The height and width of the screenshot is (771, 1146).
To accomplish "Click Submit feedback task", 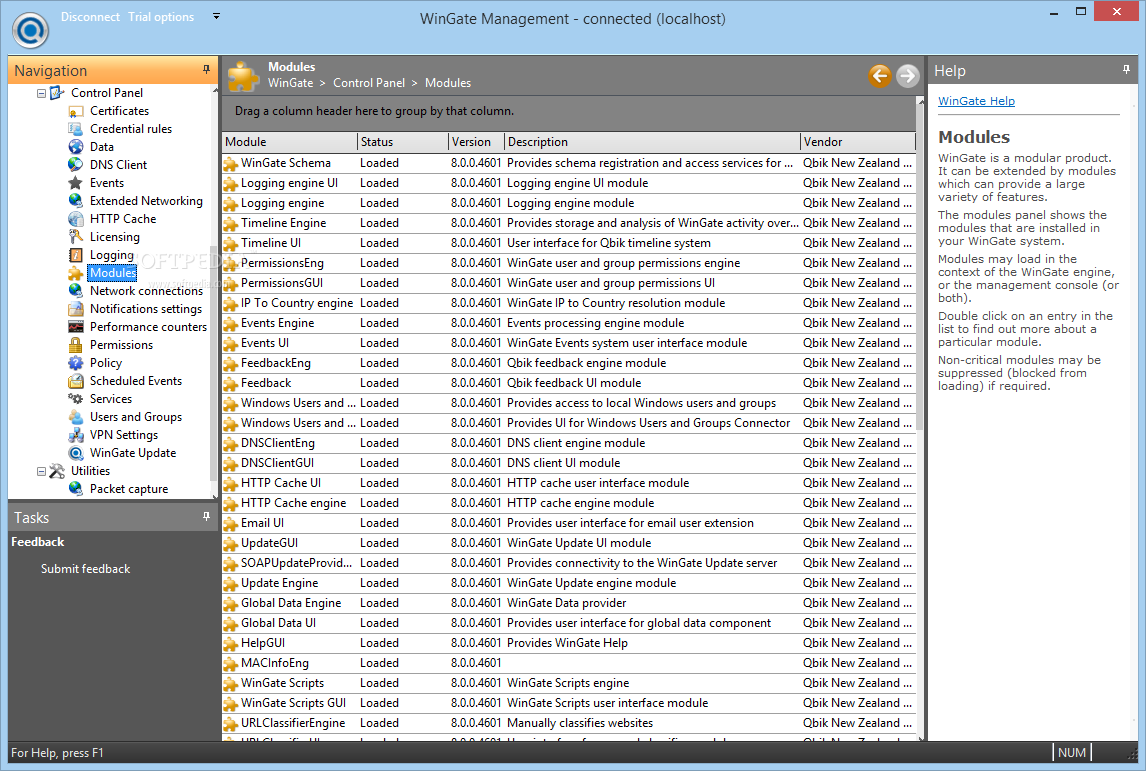I will tap(86, 569).
